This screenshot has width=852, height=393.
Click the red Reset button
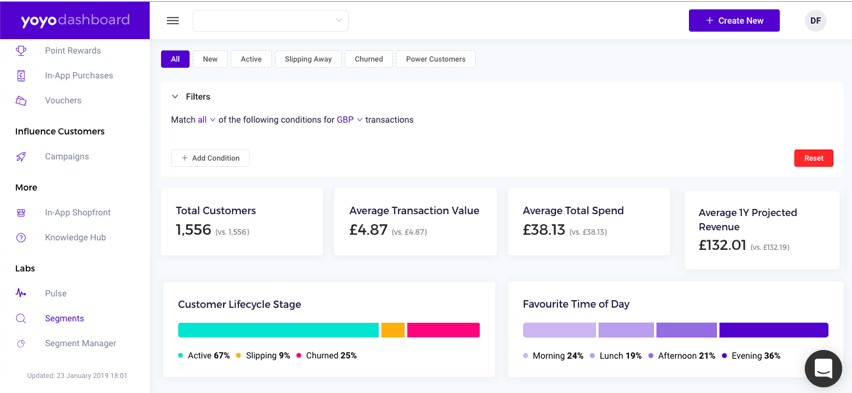813,158
